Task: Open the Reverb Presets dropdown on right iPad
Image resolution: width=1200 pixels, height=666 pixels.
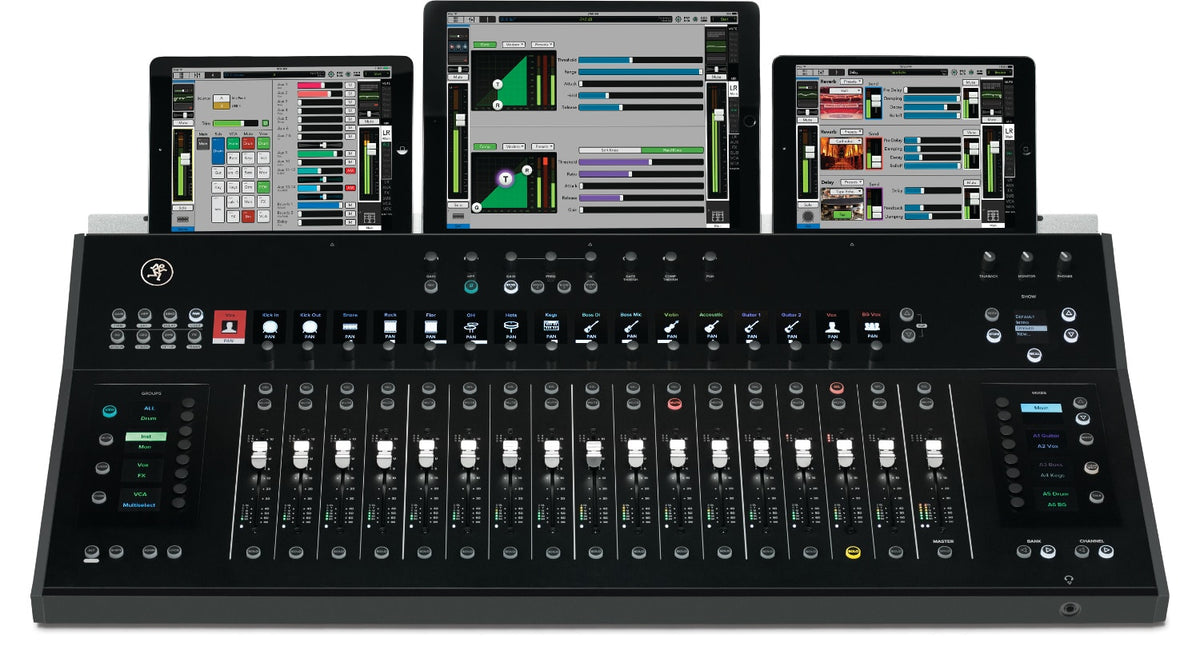Action: (x=853, y=82)
